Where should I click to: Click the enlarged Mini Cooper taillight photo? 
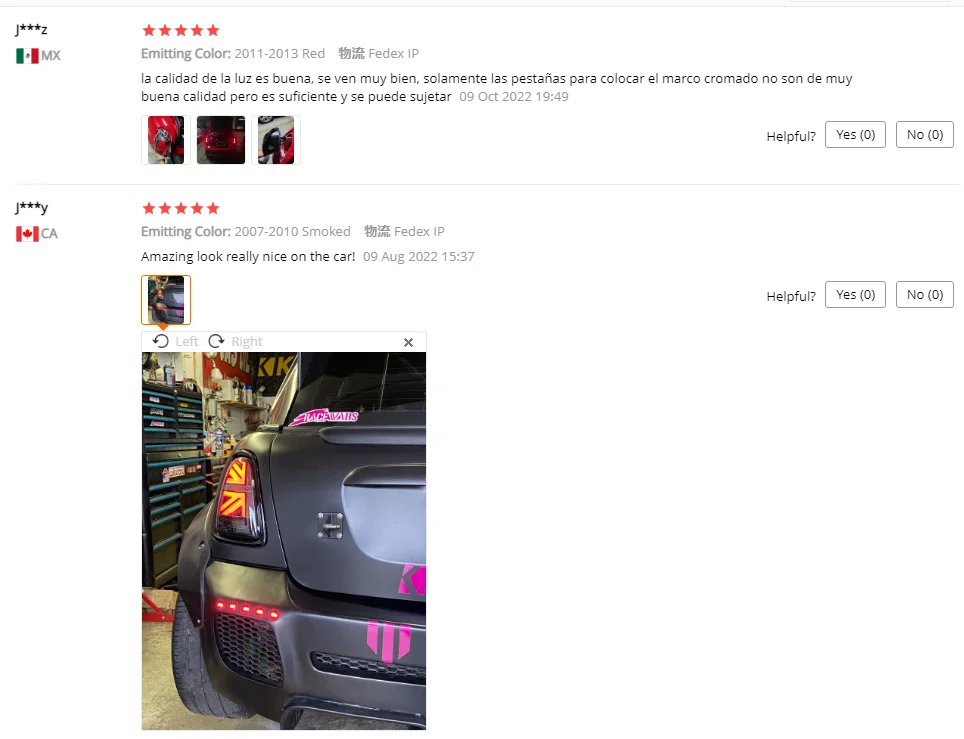[x=284, y=541]
